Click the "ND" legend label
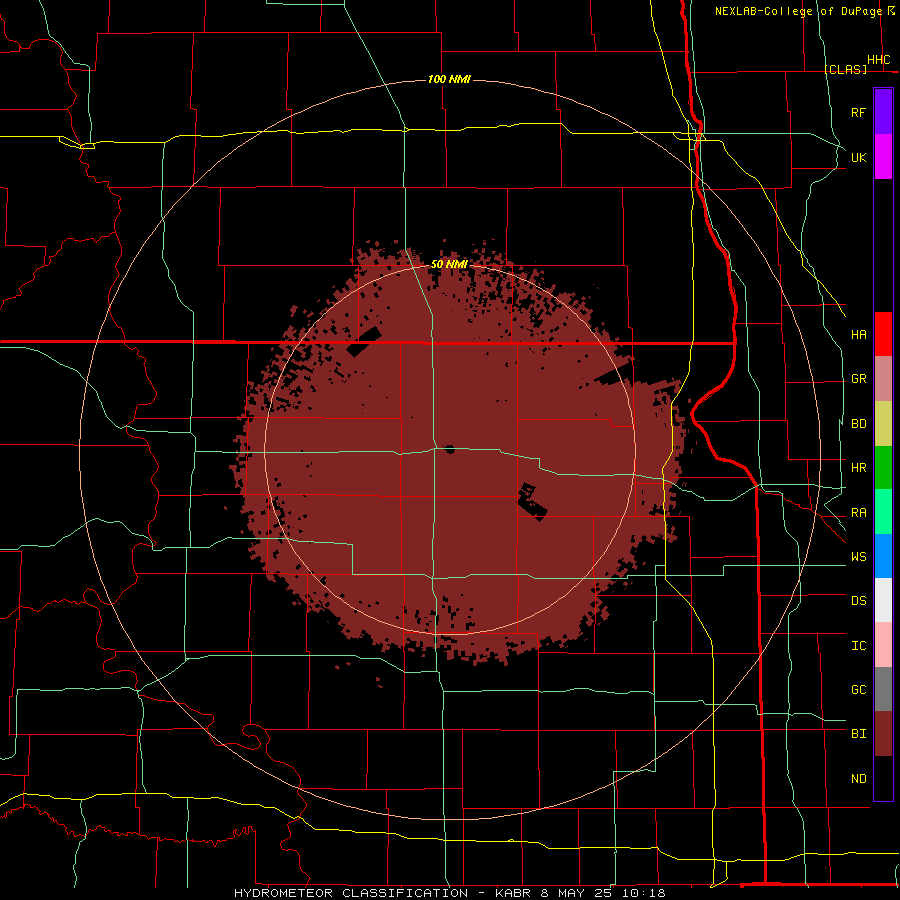The image size is (900, 900). [859, 779]
